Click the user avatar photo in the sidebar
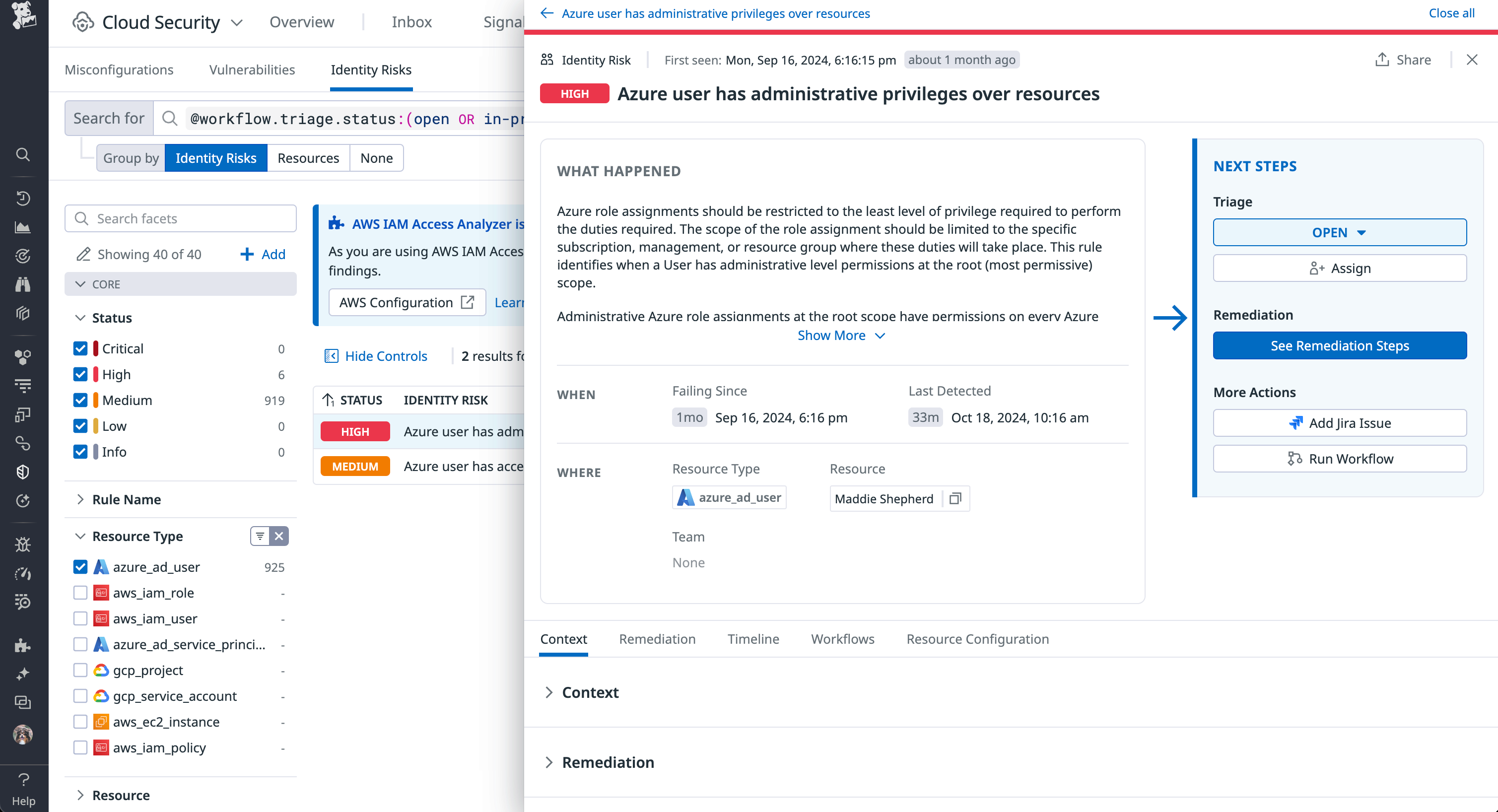This screenshot has width=1498, height=812. [x=23, y=734]
